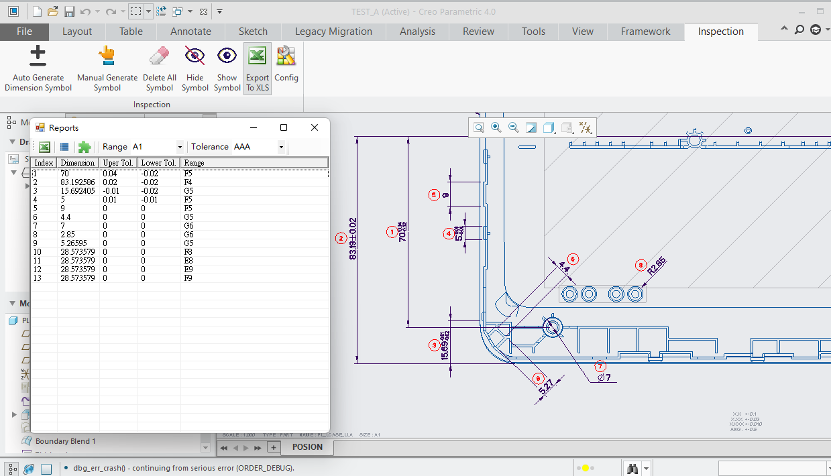This screenshot has width=832, height=476.
Task: Click the green puzzle icon in Reports toolbar
Action: coord(84,147)
